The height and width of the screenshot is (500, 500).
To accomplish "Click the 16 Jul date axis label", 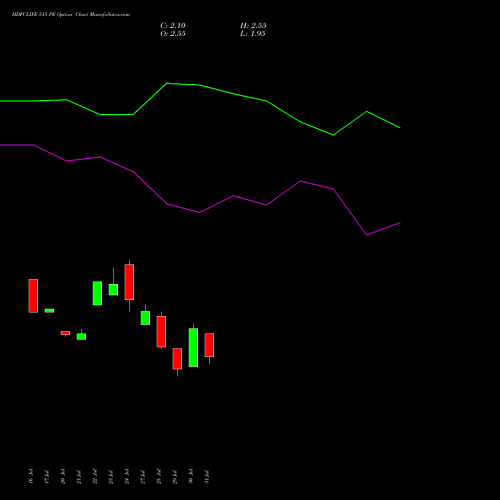I will tap(31, 476).
